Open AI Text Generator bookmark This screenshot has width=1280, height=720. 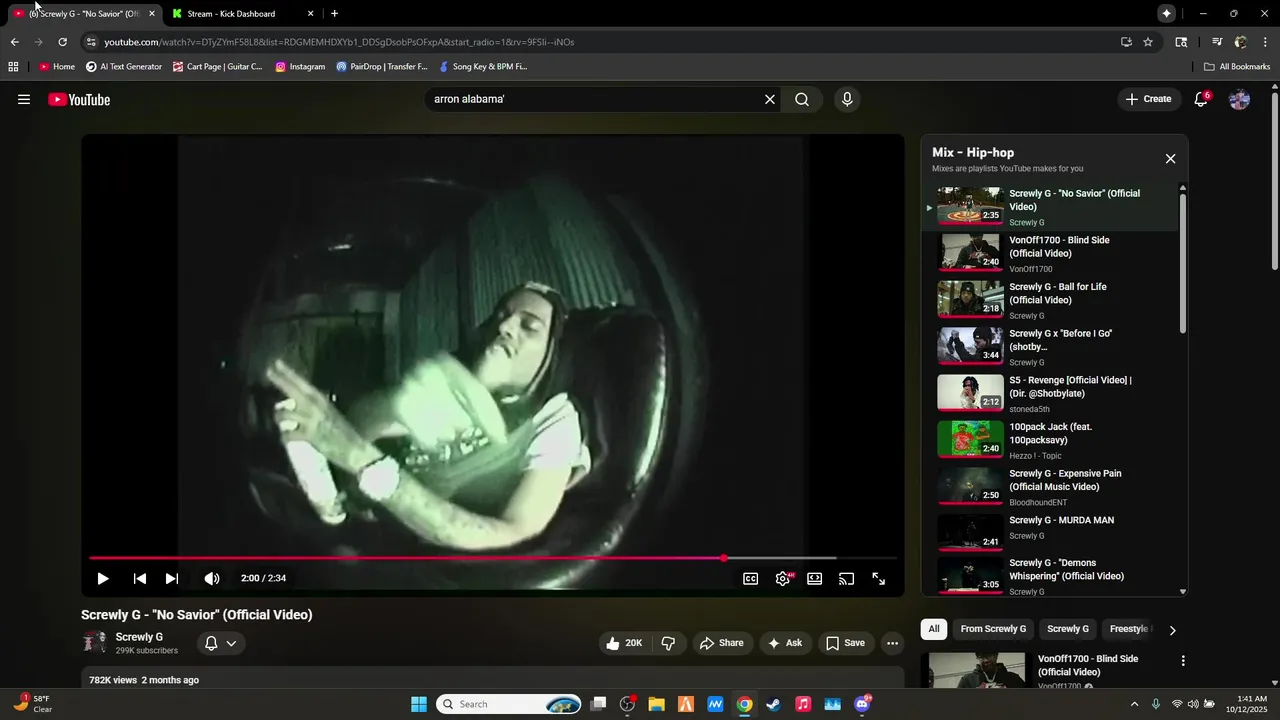[x=124, y=67]
